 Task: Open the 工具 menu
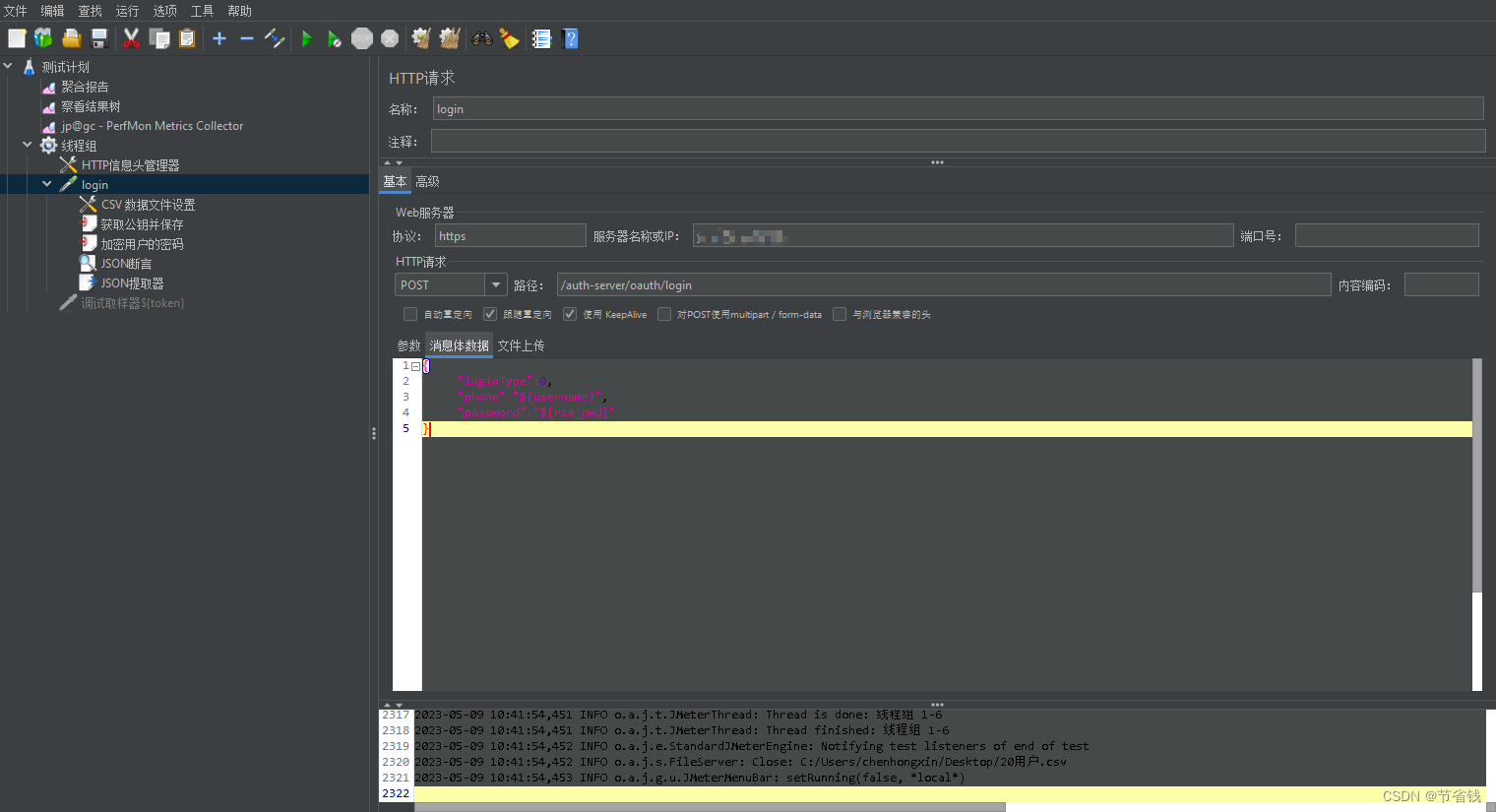pyautogui.click(x=202, y=11)
